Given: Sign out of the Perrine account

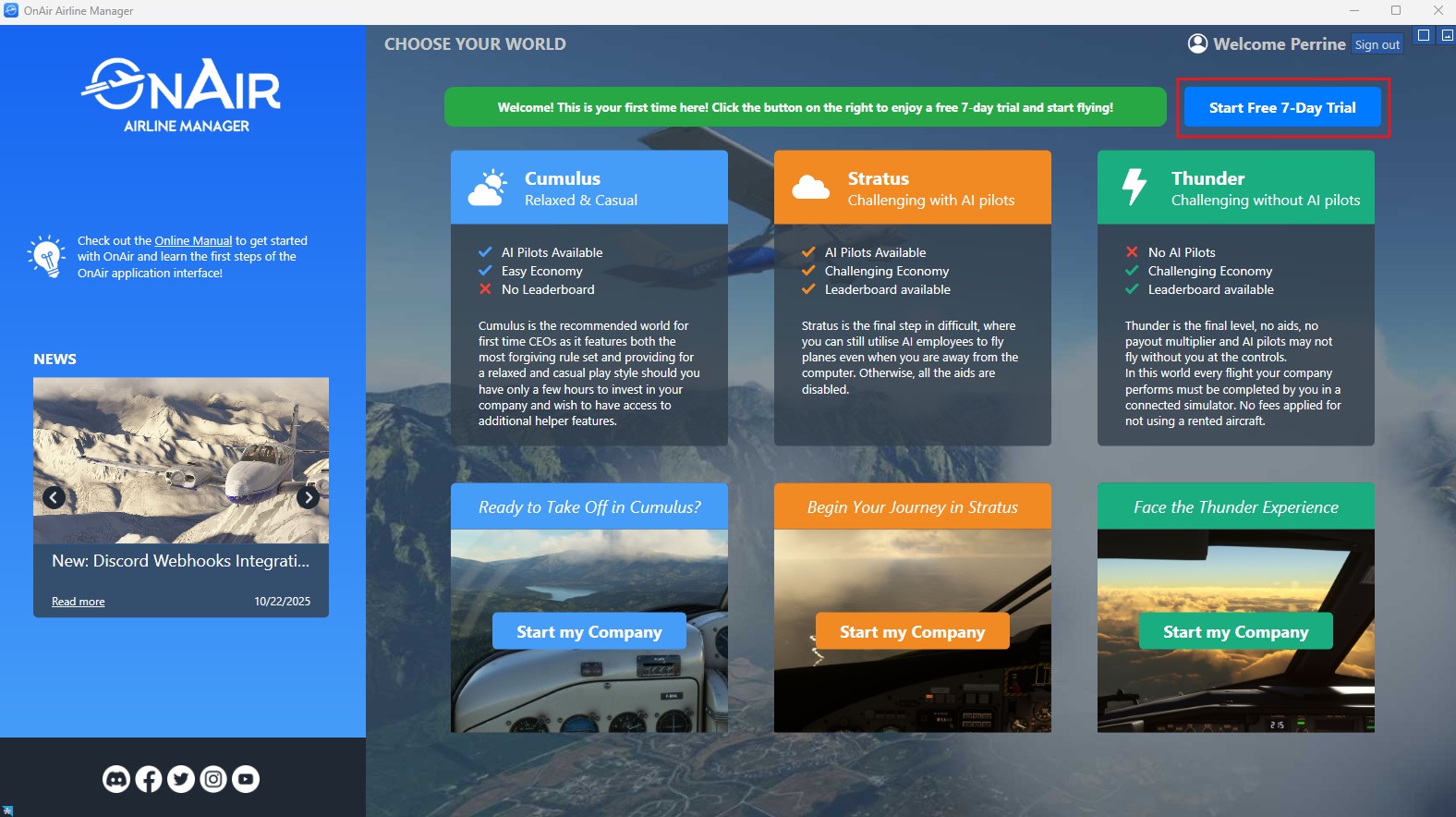Looking at the screenshot, I should click(x=1377, y=44).
